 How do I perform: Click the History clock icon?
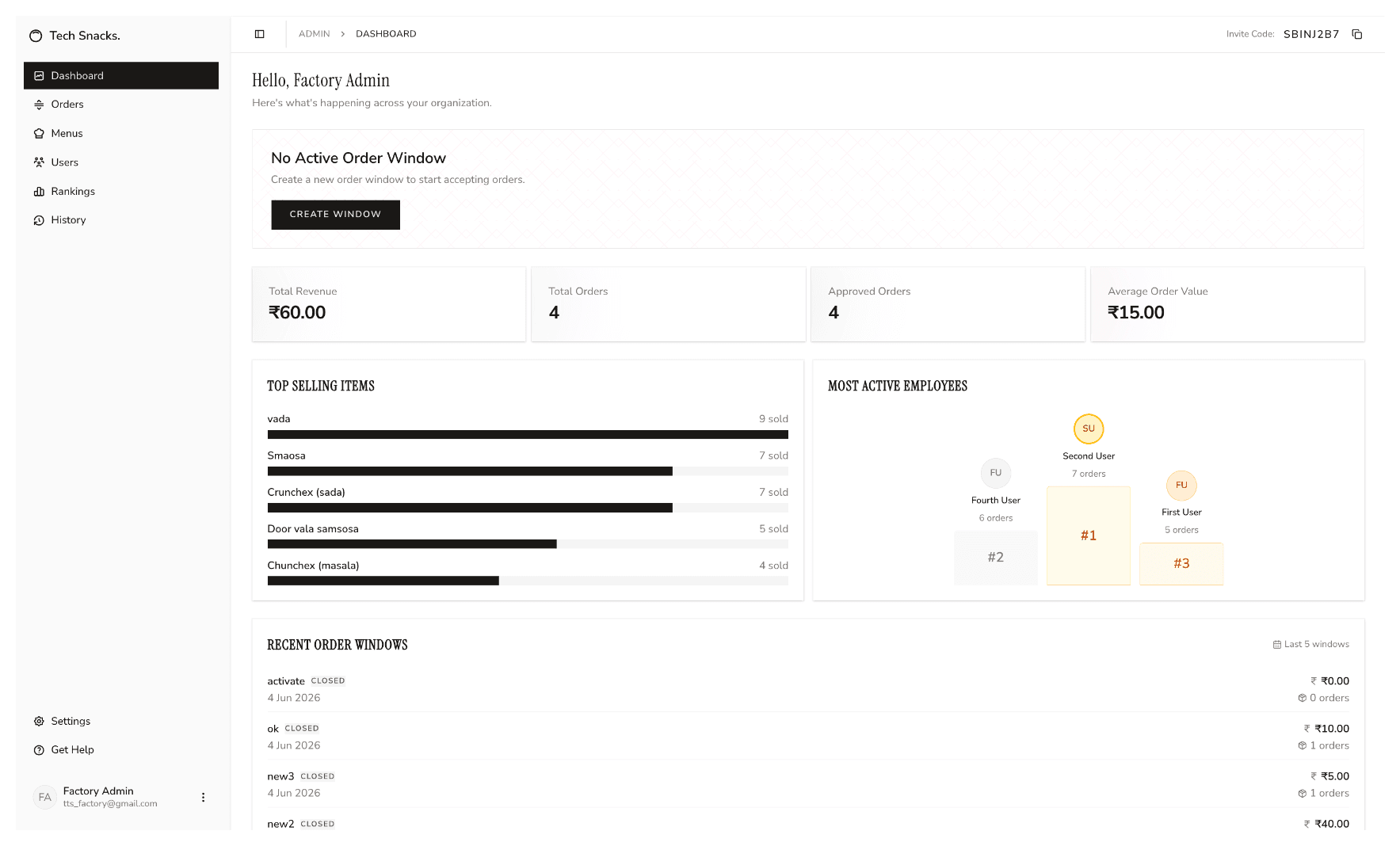coord(39,220)
